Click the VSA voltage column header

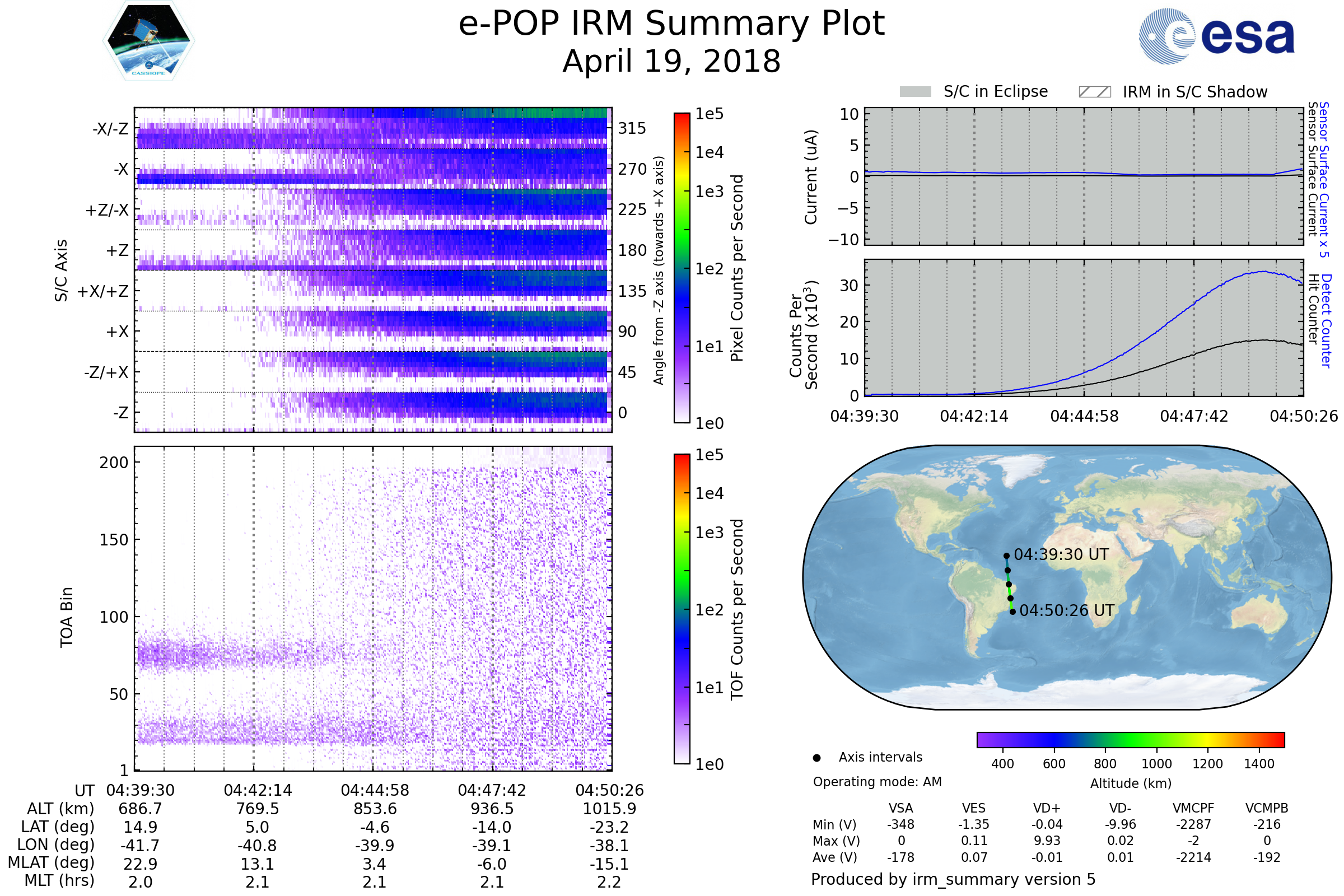click(900, 808)
